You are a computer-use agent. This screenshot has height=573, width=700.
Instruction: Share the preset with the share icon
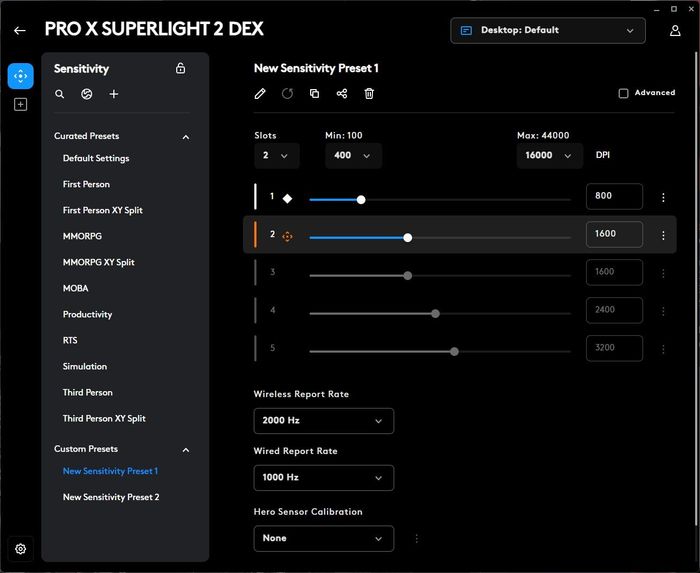[x=342, y=94]
